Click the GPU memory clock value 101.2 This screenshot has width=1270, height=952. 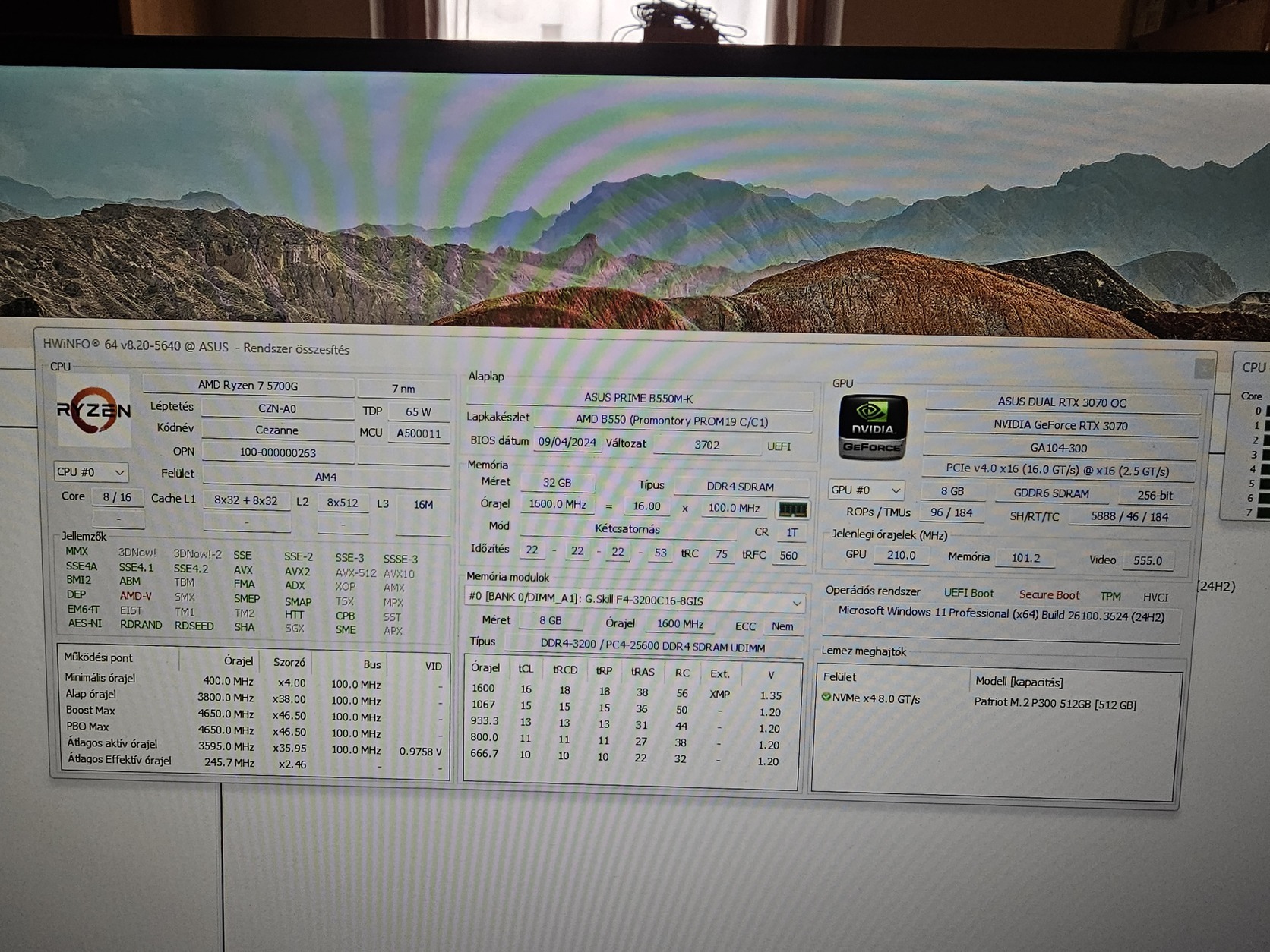pos(1025,558)
